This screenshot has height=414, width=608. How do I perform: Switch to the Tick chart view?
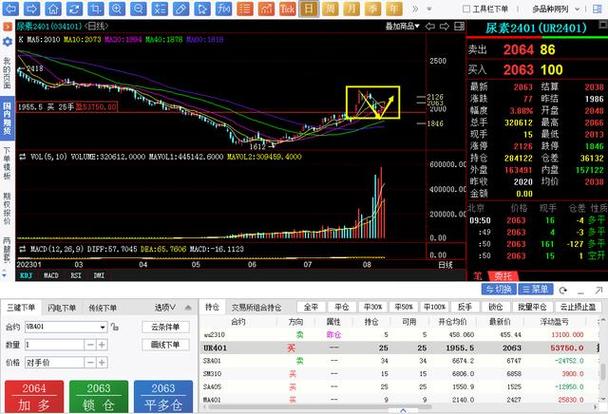point(288,9)
